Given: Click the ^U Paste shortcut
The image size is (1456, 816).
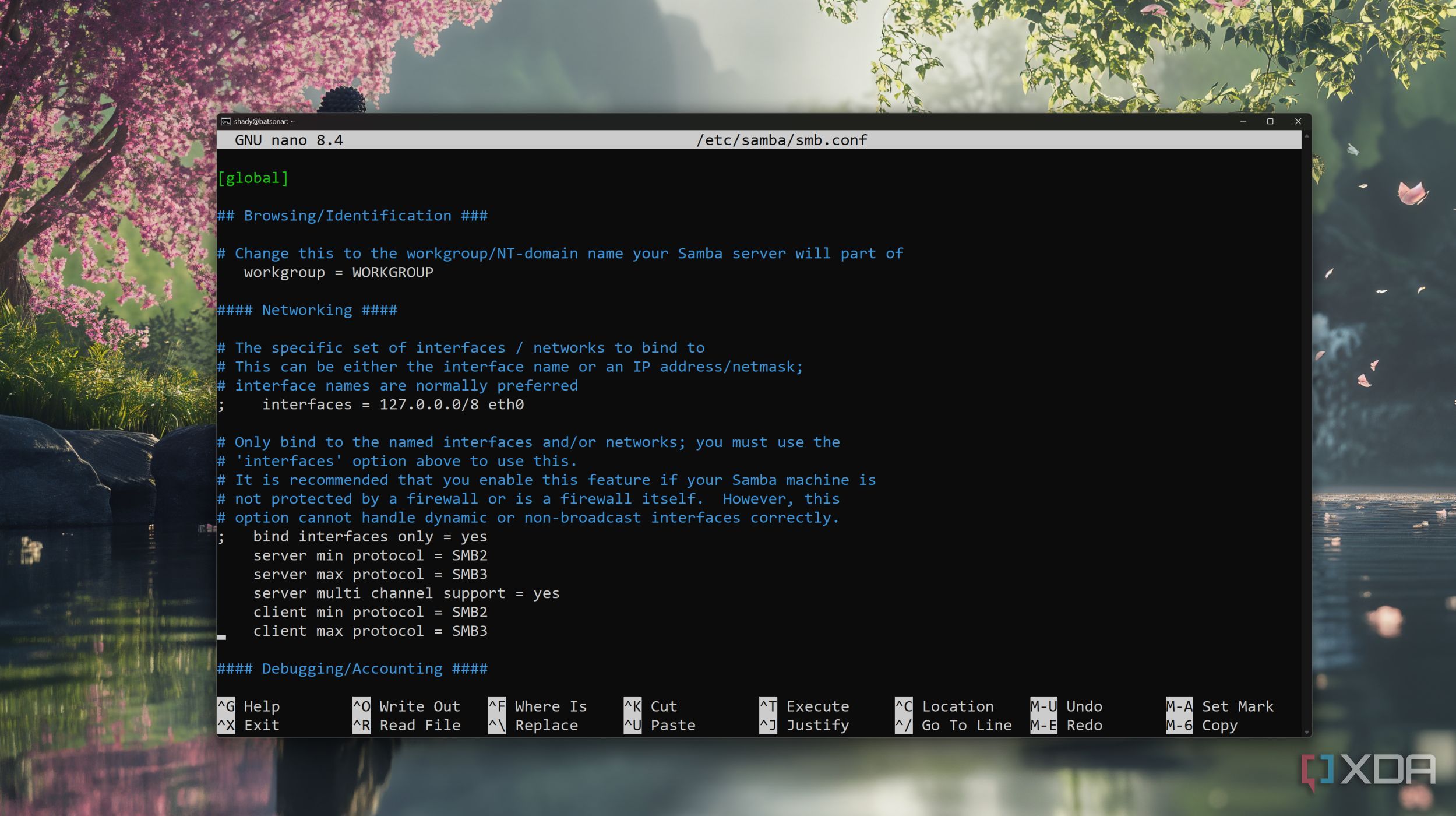Looking at the screenshot, I should click(x=659, y=726).
